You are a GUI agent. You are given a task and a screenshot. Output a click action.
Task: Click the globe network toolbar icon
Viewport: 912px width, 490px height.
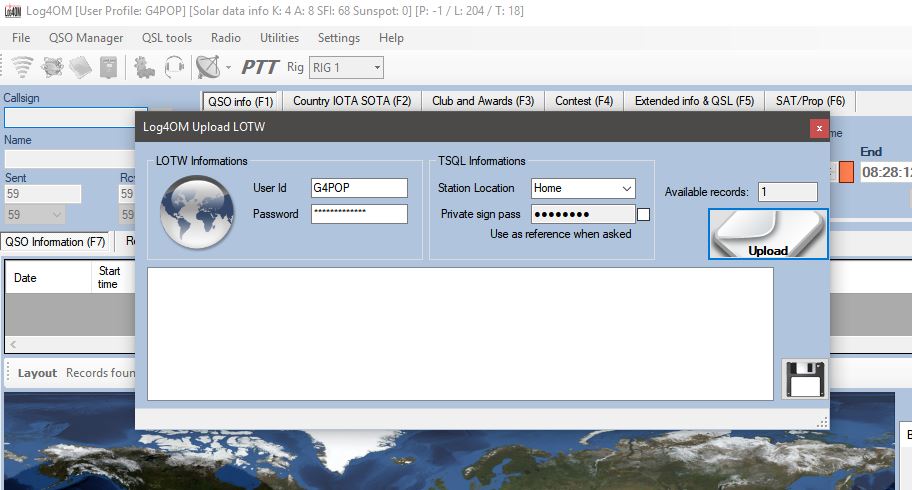pos(52,67)
